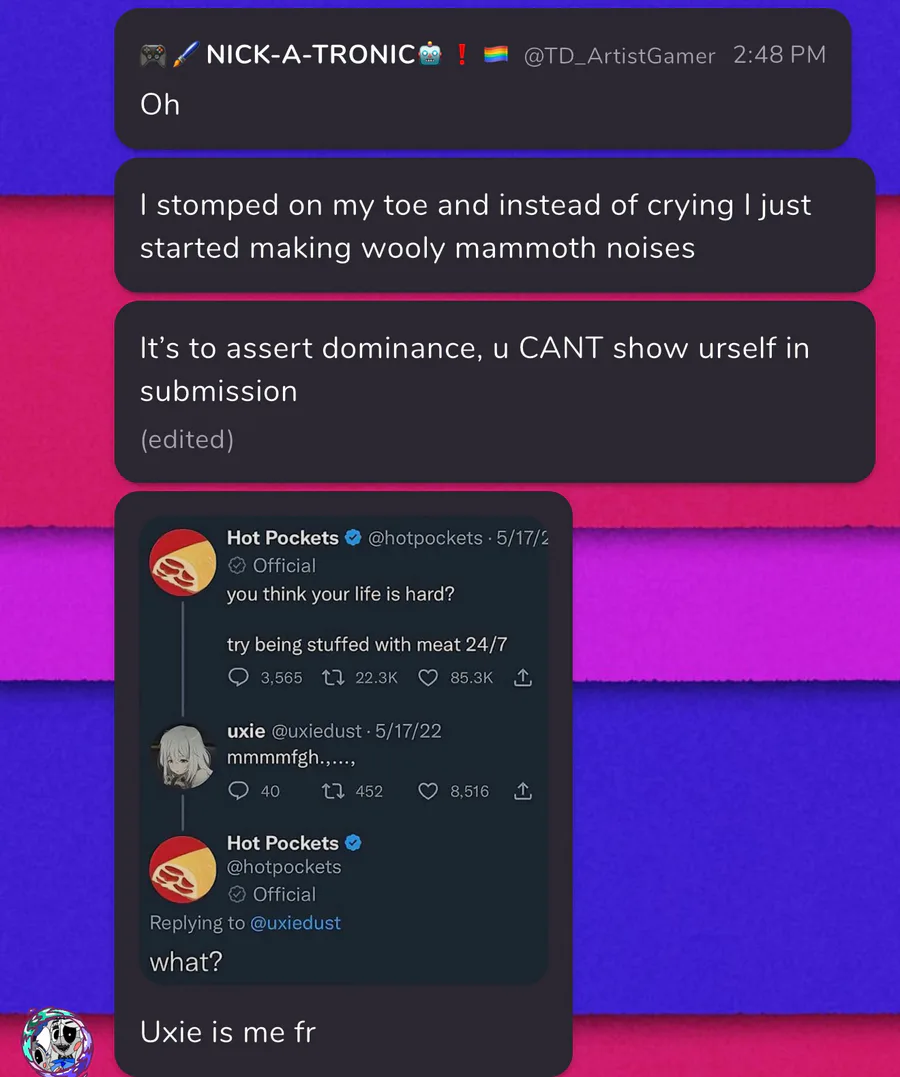Click the pride flag emoji next to the username

pos(496,55)
